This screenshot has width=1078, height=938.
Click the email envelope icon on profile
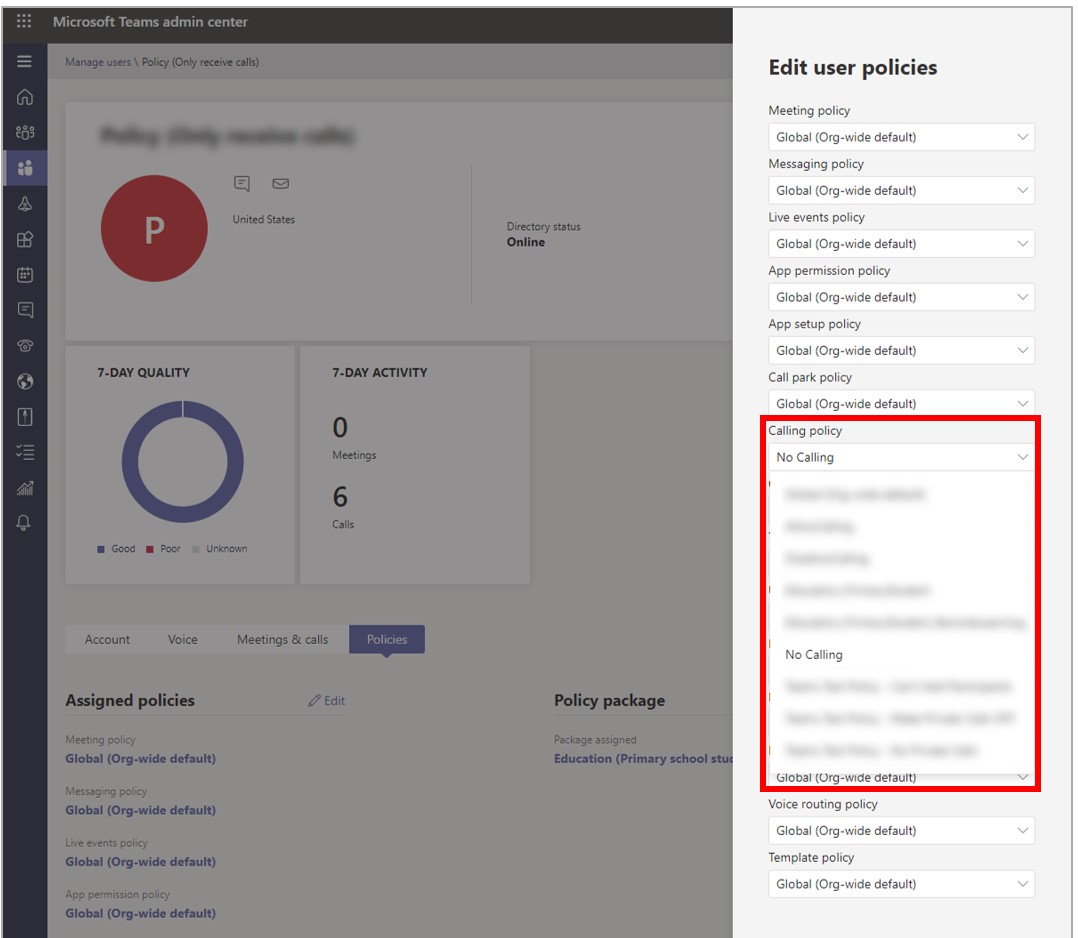pos(280,184)
